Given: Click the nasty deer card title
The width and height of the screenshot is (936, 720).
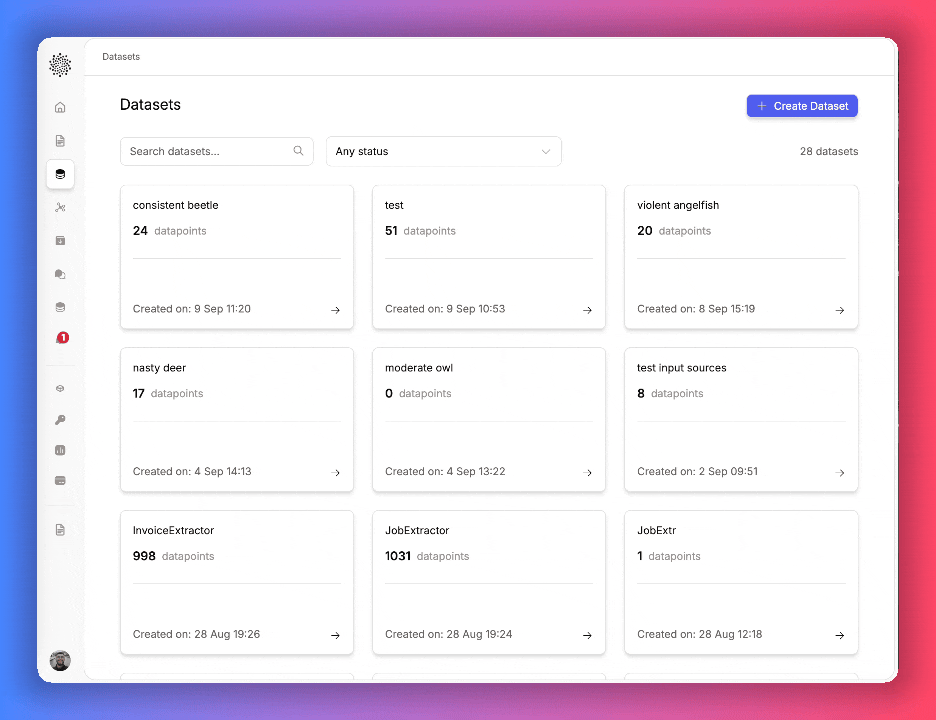Looking at the screenshot, I should 159,368.
